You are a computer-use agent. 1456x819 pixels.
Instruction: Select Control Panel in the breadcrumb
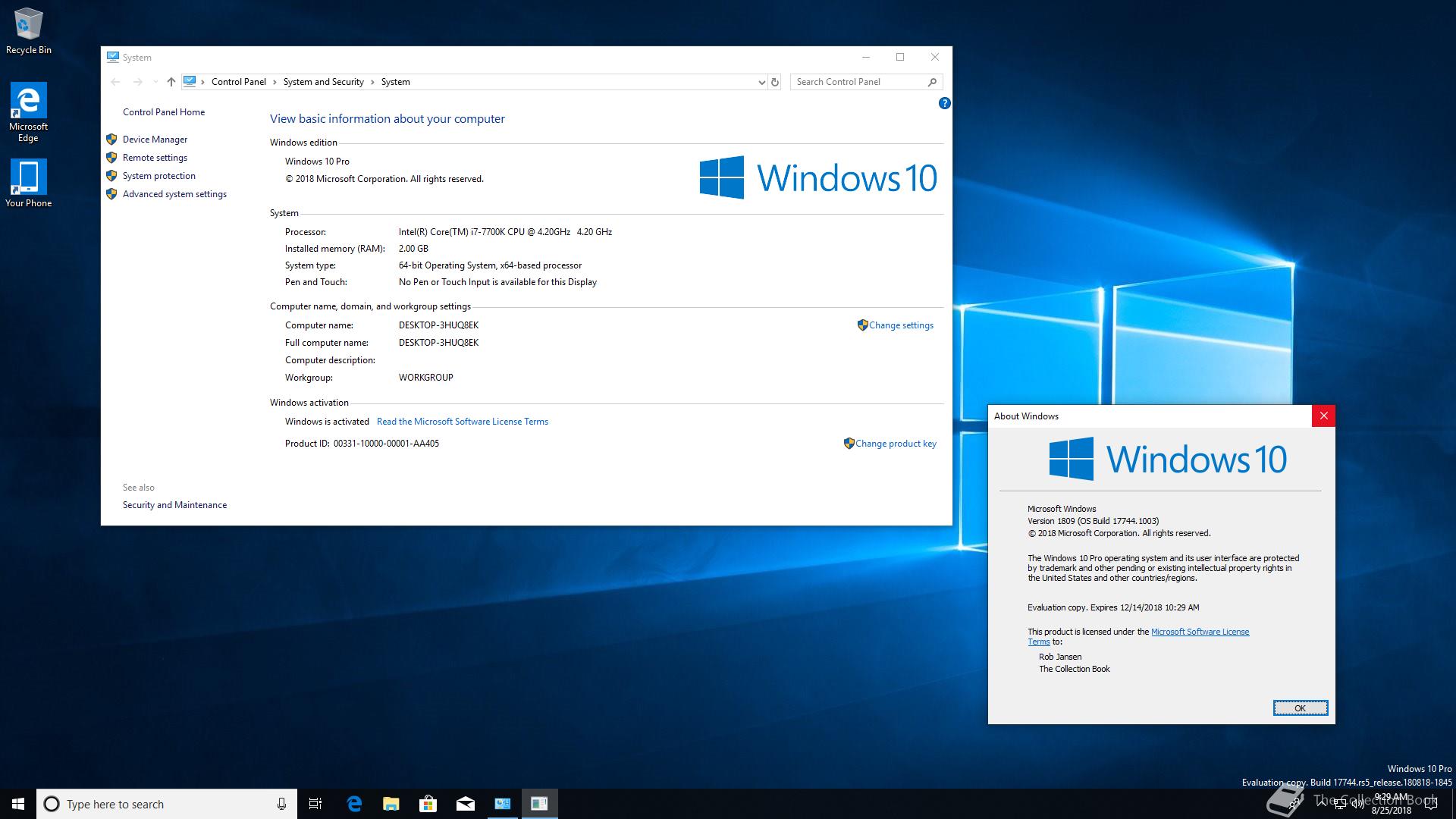click(x=239, y=82)
